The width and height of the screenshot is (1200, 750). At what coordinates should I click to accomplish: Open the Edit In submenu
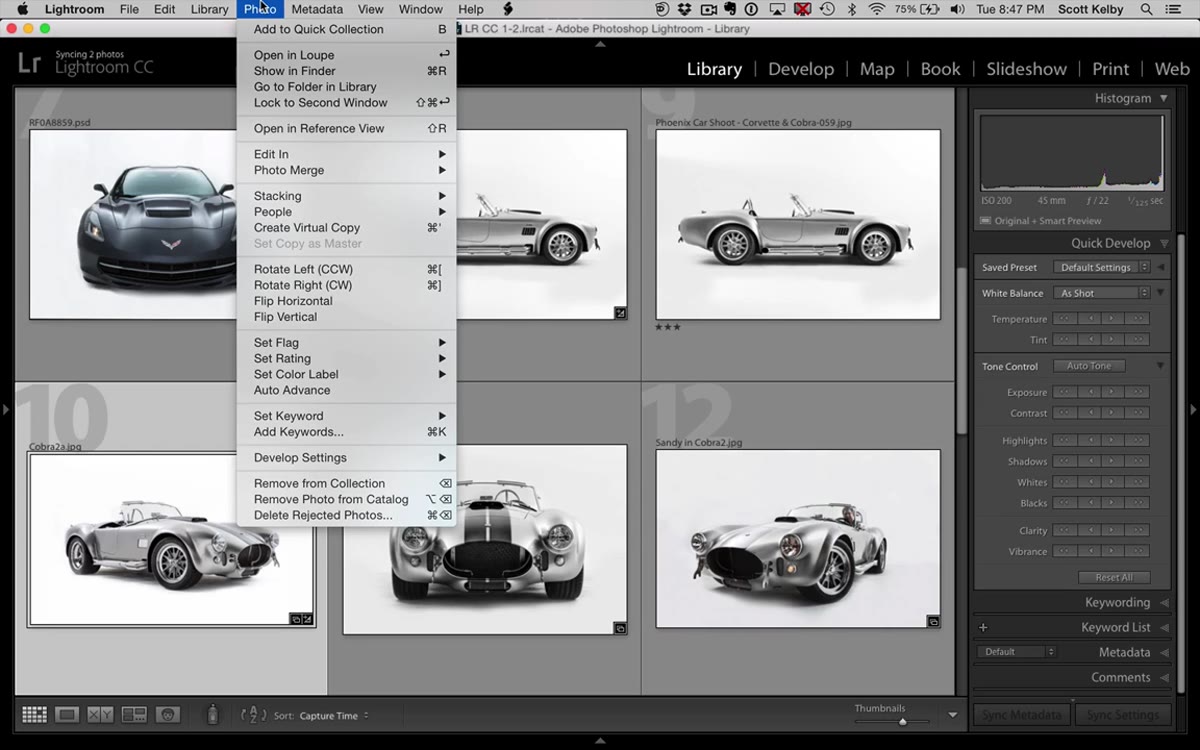click(x=346, y=154)
